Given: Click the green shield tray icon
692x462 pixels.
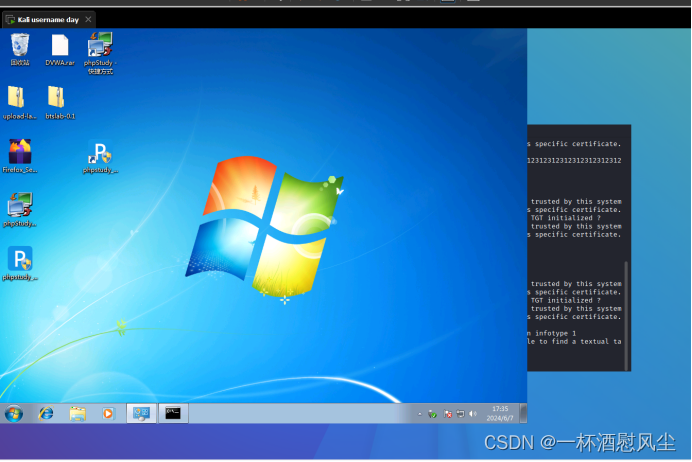Looking at the screenshot, I should click(x=432, y=414).
